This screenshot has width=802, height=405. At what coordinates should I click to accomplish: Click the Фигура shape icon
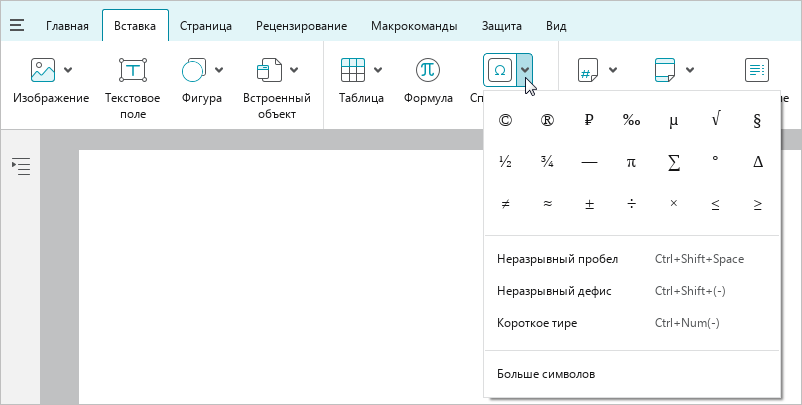click(x=194, y=70)
